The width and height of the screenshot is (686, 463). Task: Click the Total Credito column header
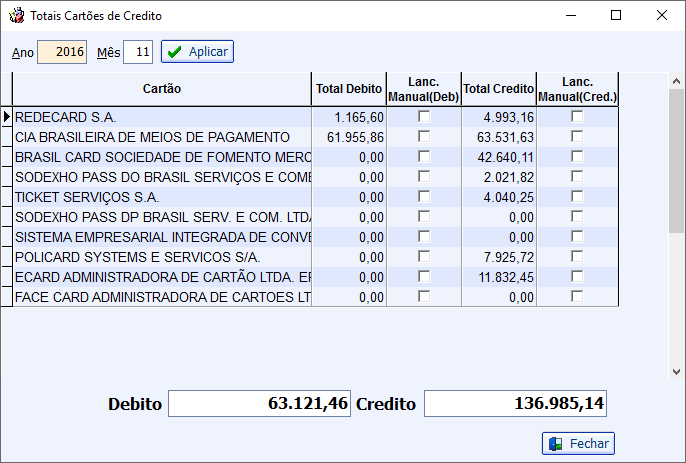click(499, 89)
